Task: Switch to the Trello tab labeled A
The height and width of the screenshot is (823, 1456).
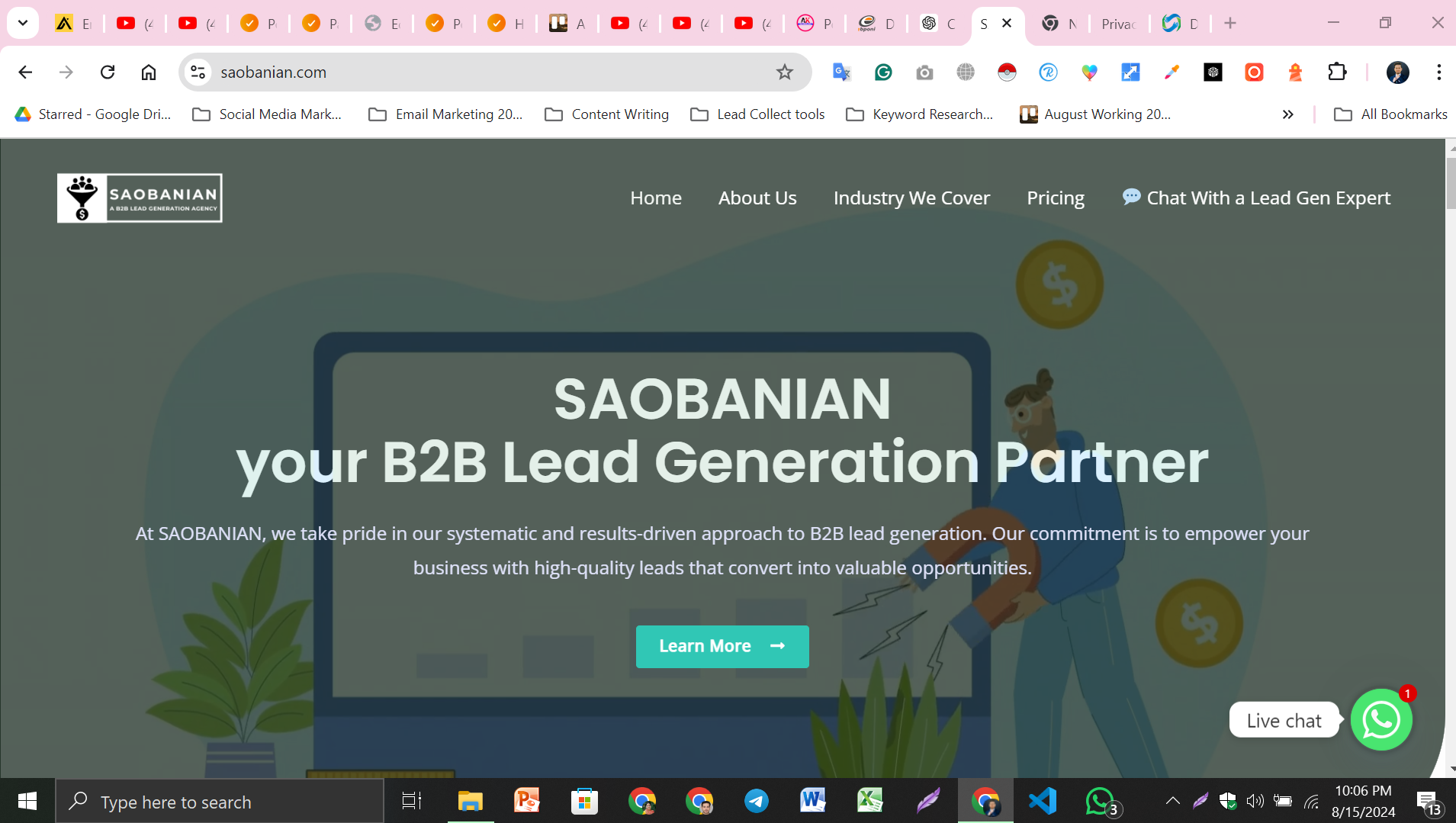Action: coord(567,24)
